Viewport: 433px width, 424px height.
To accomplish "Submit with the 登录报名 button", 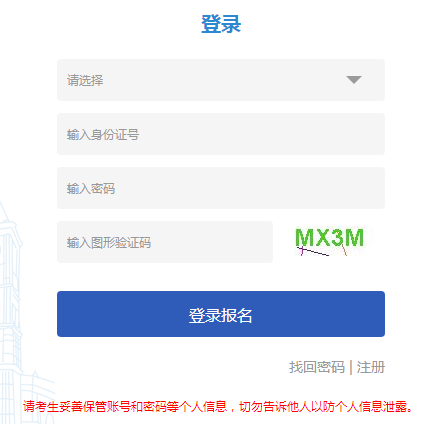I will point(221,314).
